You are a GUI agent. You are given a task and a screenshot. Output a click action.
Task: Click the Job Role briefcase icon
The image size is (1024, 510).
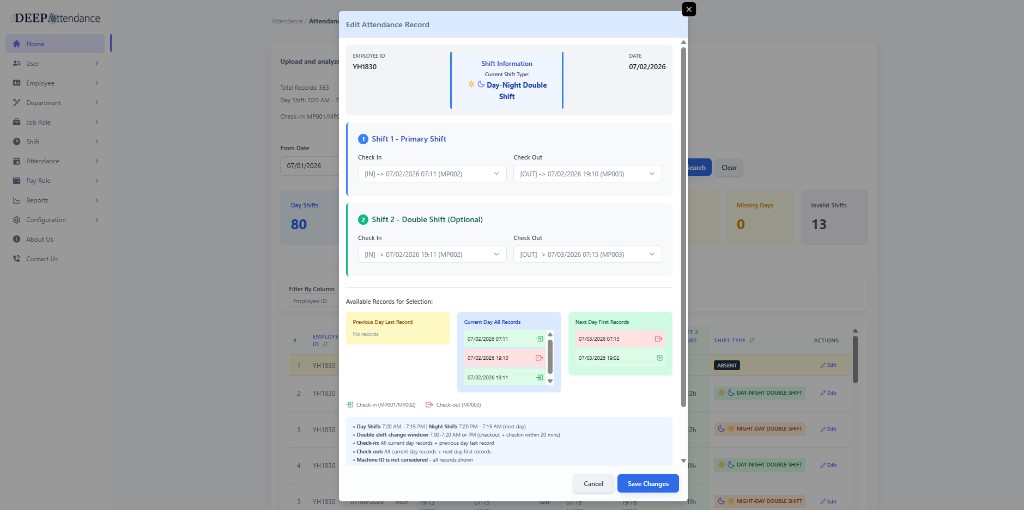tap(16, 122)
